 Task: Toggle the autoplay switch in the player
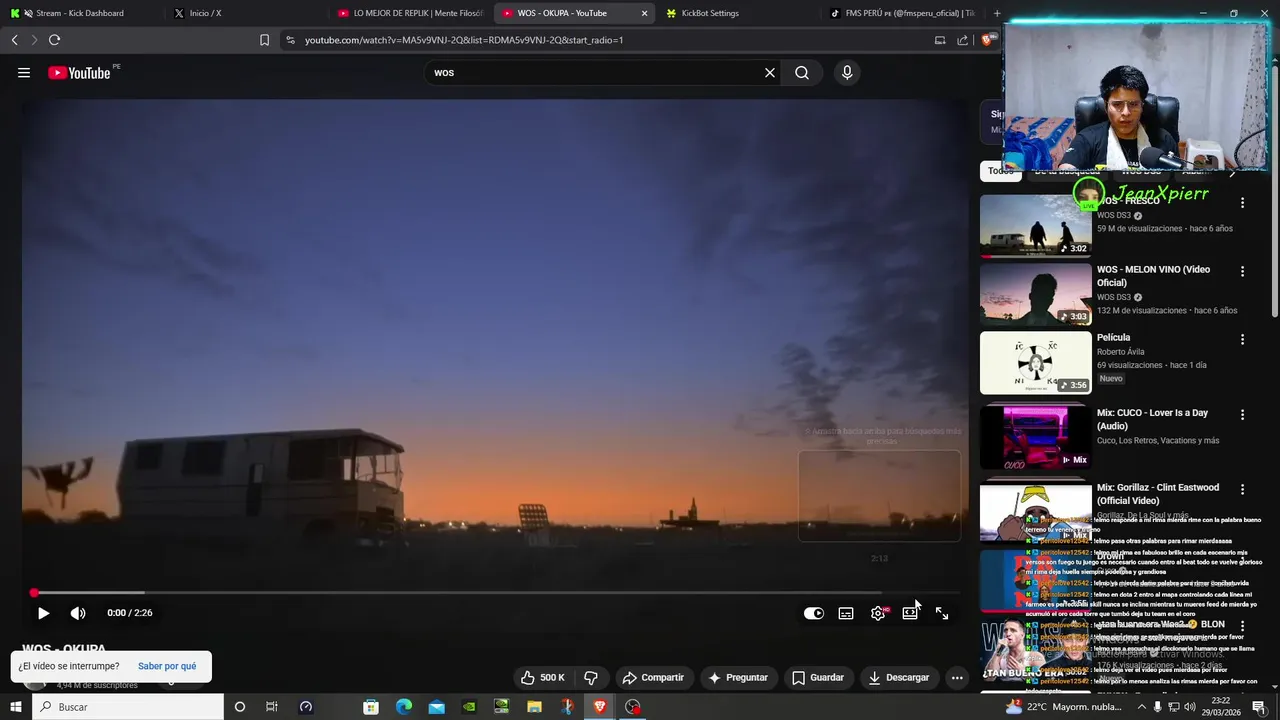coord(814,613)
